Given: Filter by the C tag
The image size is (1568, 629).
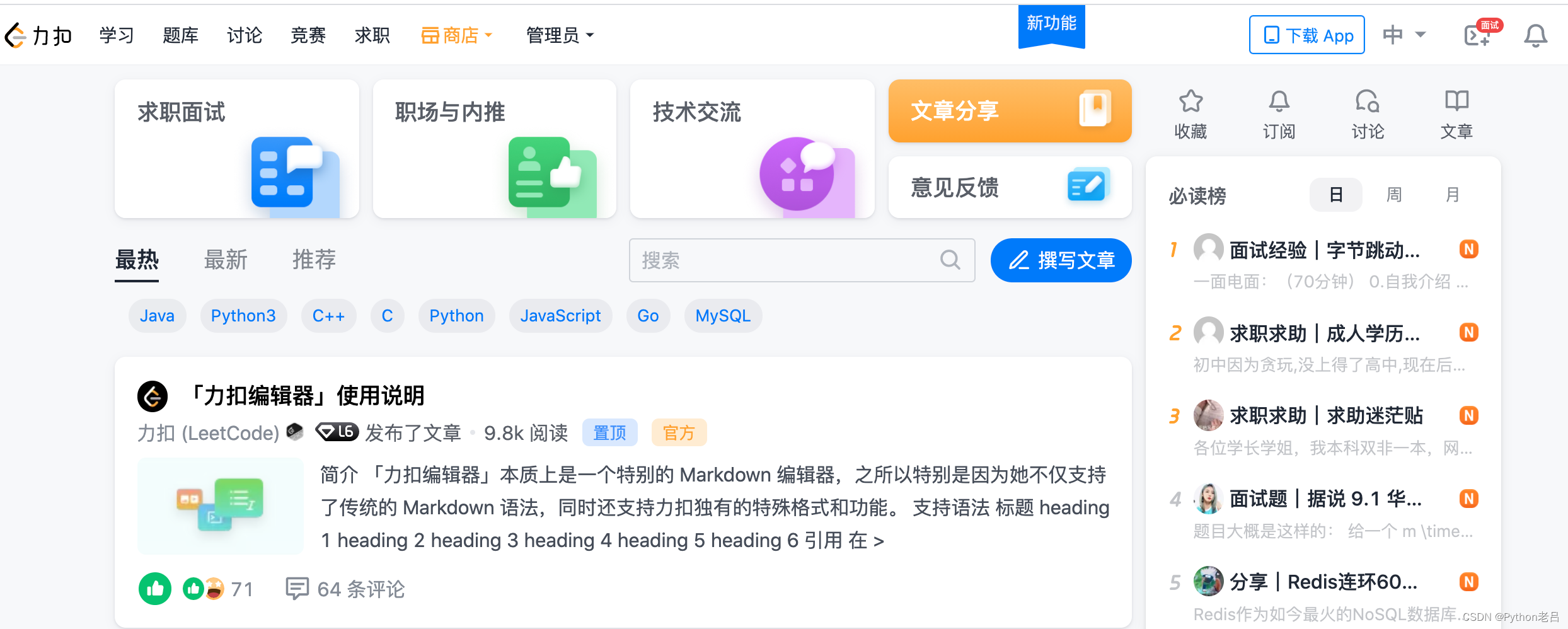Looking at the screenshot, I should coord(387,316).
